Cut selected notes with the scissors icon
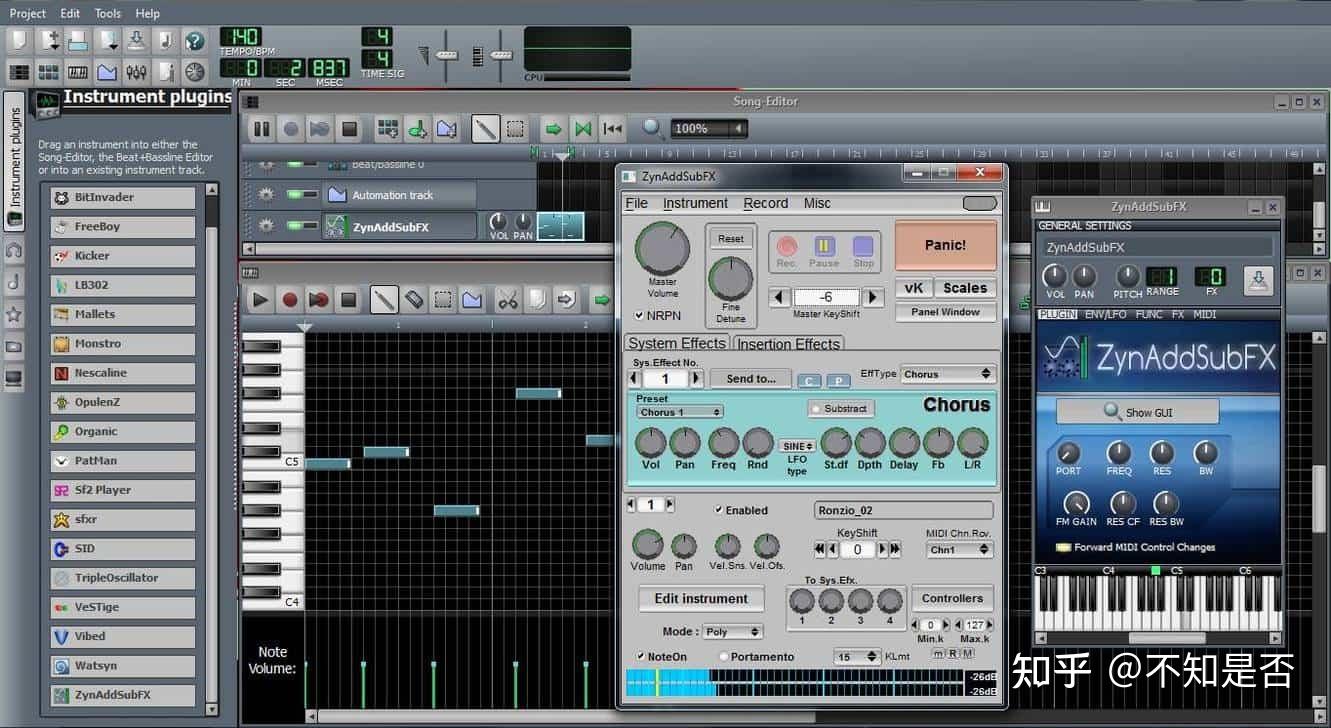 [508, 298]
